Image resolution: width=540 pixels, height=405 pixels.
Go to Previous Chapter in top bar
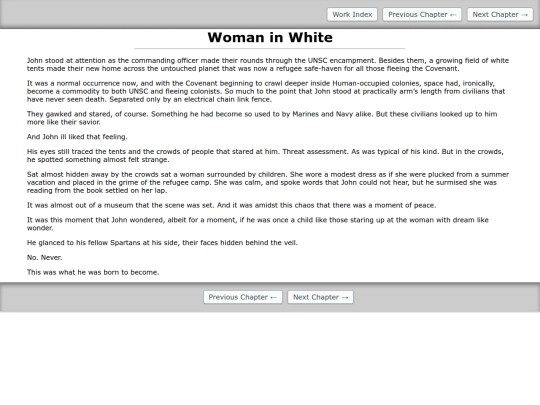(x=422, y=14)
